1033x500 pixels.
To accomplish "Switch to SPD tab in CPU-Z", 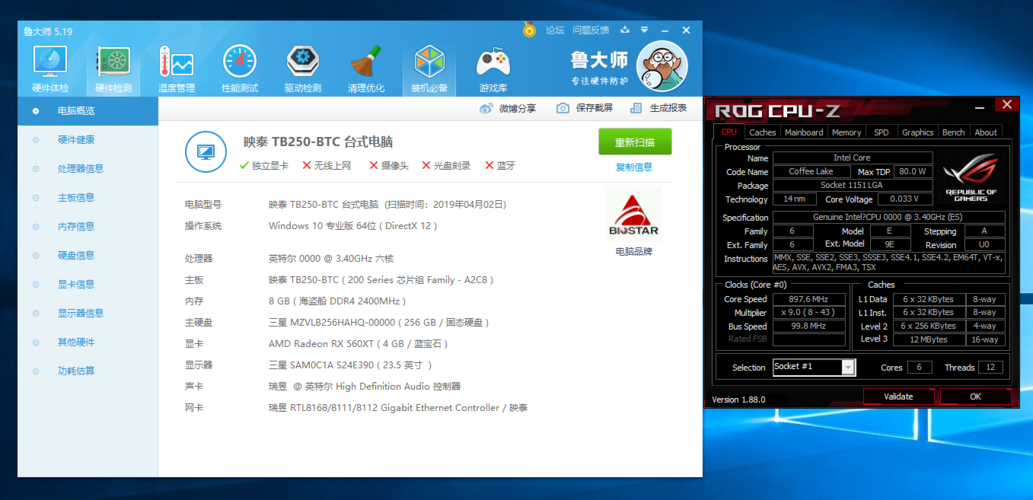I will (x=881, y=132).
